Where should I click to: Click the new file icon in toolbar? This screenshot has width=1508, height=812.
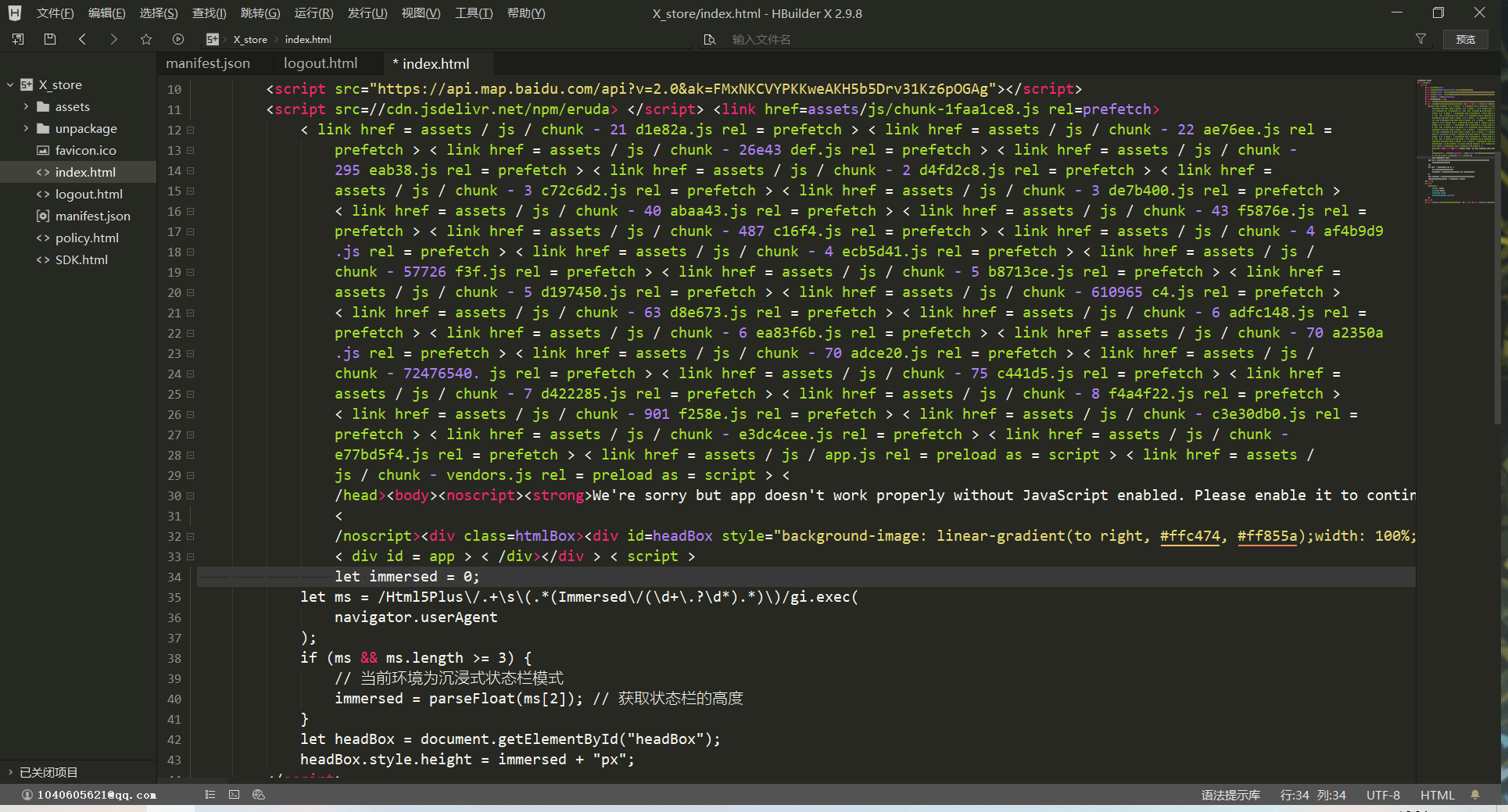pos(18,39)
